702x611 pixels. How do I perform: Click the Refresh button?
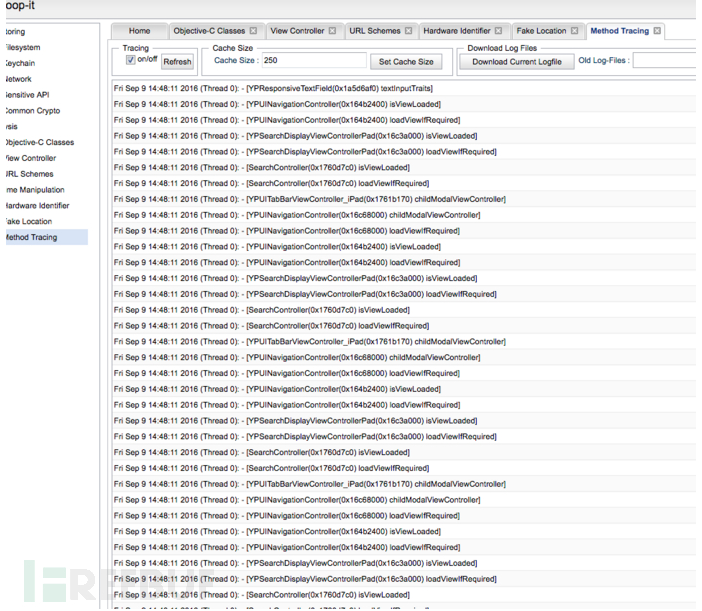coord(177,62)
